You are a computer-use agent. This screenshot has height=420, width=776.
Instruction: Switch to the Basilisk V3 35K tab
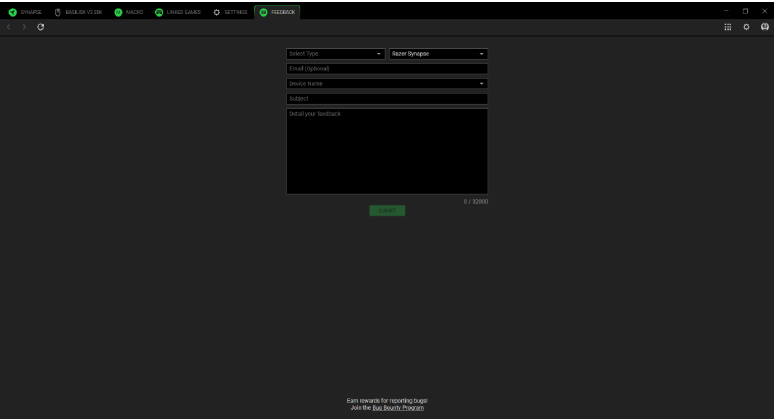[78, 12]
